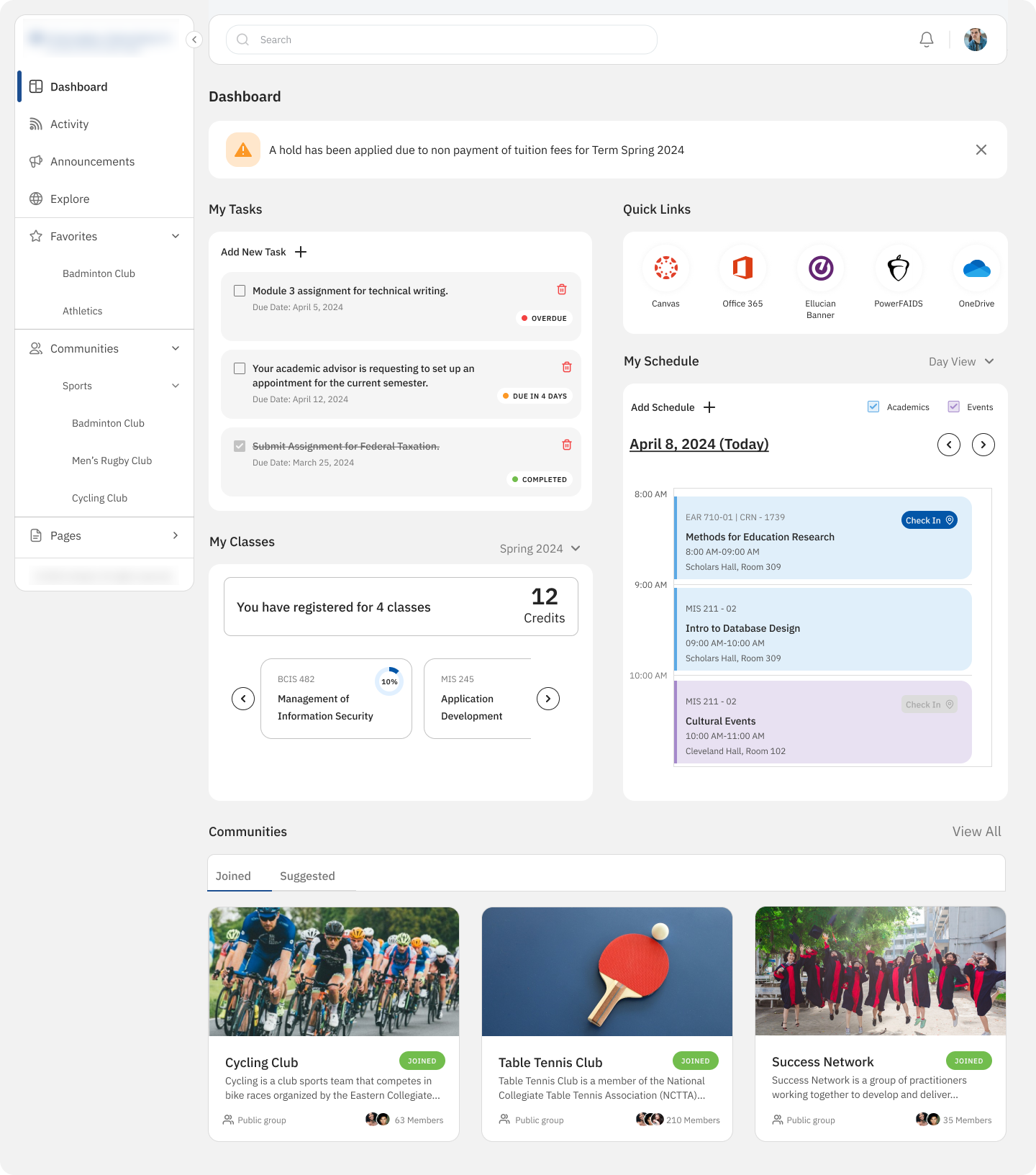The width and height of the screenshot is (1036, 1175).
Task: Open the Success Network community photo
Action: click(x=881, y=971)
